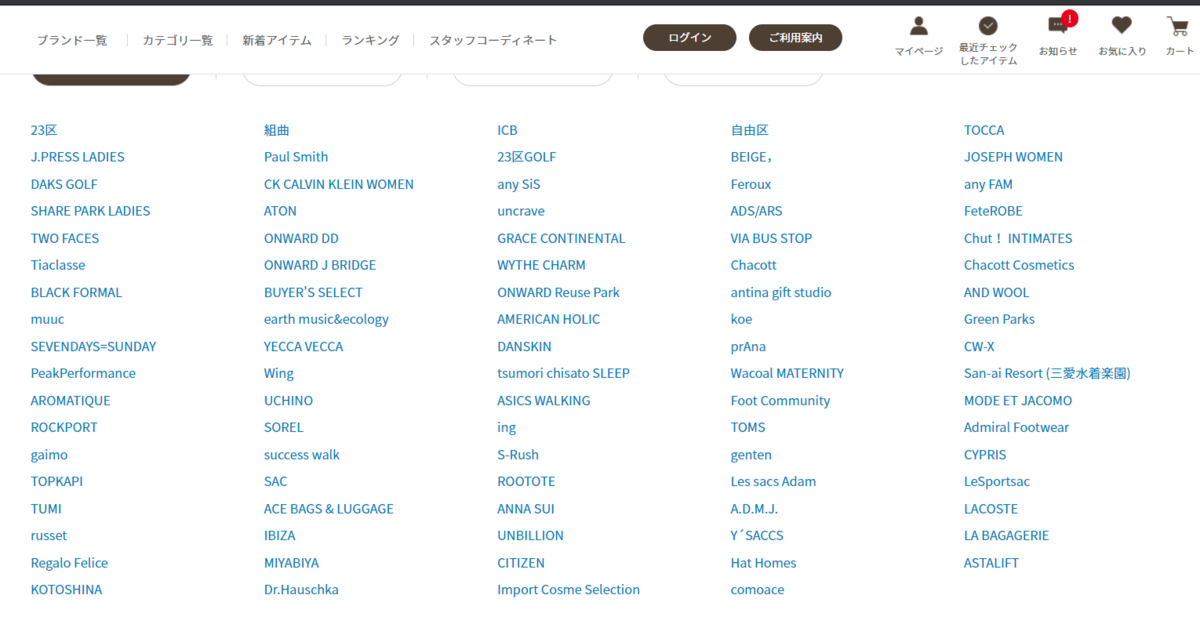This screenshot has width=1200, height=635.
Task: Open the Green Parks link
Action: tap(999, 319)
